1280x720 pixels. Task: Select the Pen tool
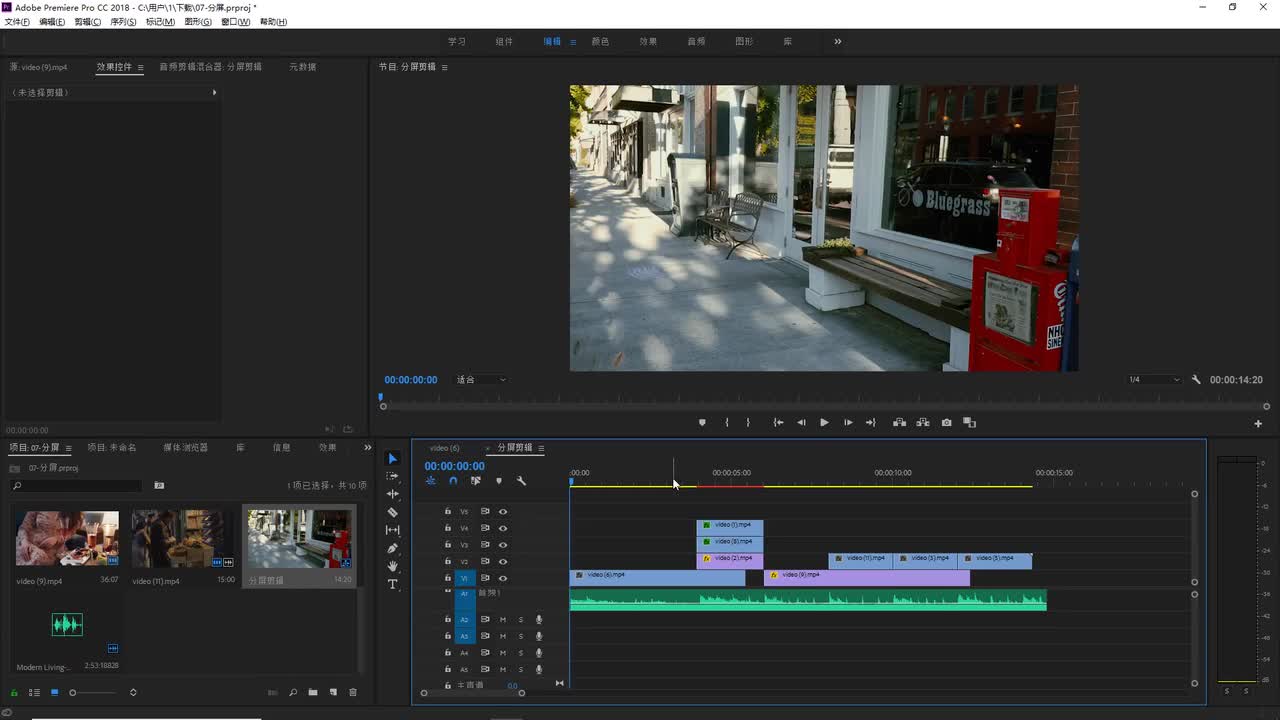(x=392, y=548)
